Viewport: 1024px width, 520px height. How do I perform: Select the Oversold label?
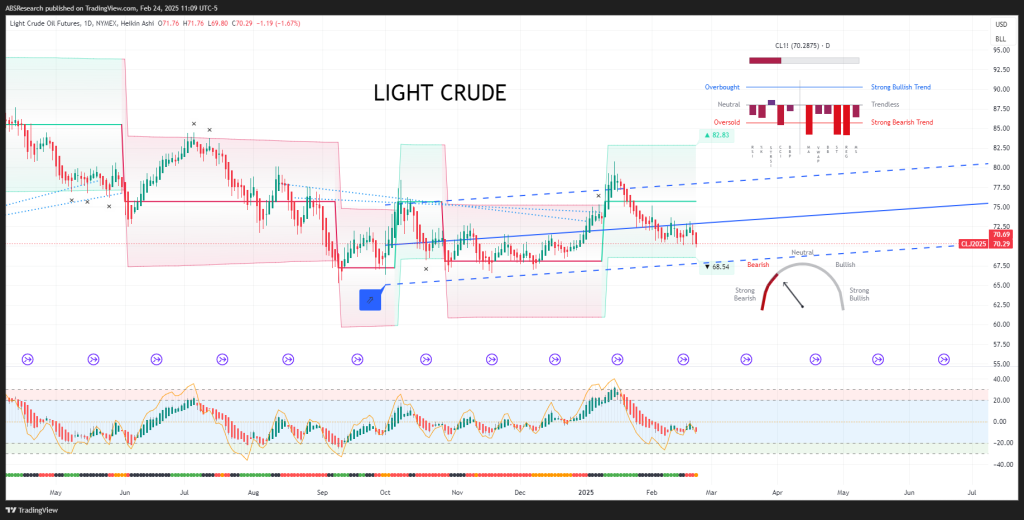(727, 122)
